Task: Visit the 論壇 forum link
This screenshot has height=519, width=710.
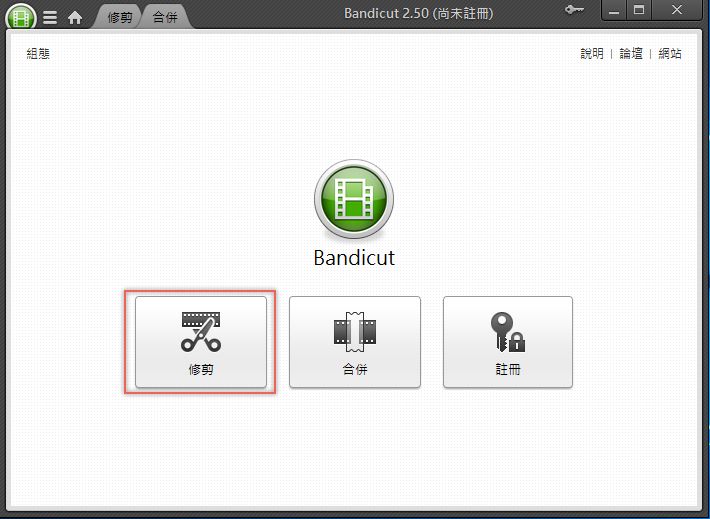Action: (631, 53)
